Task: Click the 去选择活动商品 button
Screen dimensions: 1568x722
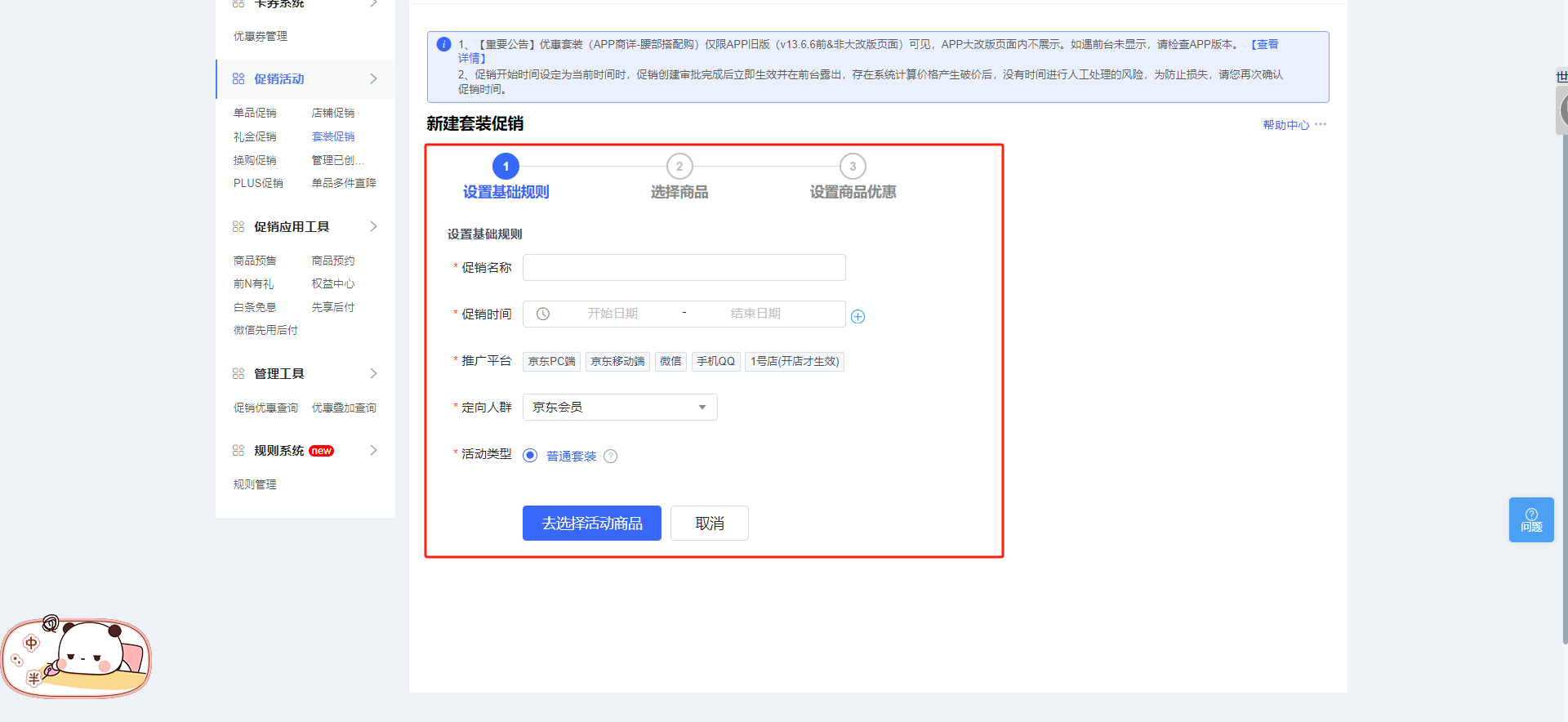Action: point(592,524)
